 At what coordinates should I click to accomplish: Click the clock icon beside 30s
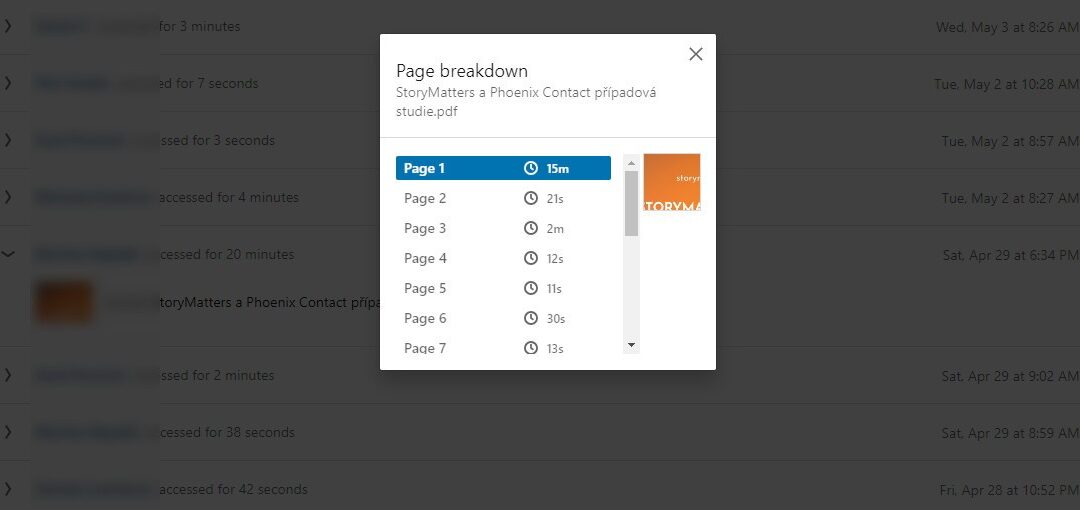(x=530, y=318)
